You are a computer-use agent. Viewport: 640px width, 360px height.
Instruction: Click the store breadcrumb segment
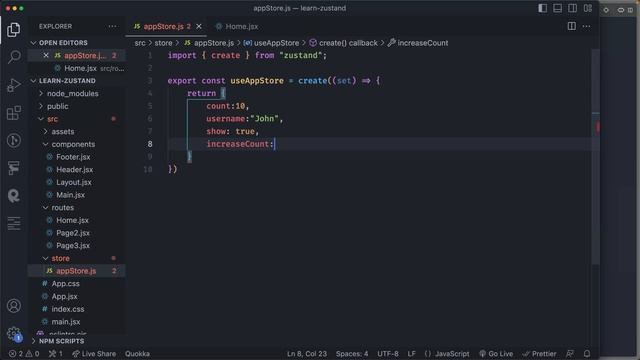click(163, 43)
